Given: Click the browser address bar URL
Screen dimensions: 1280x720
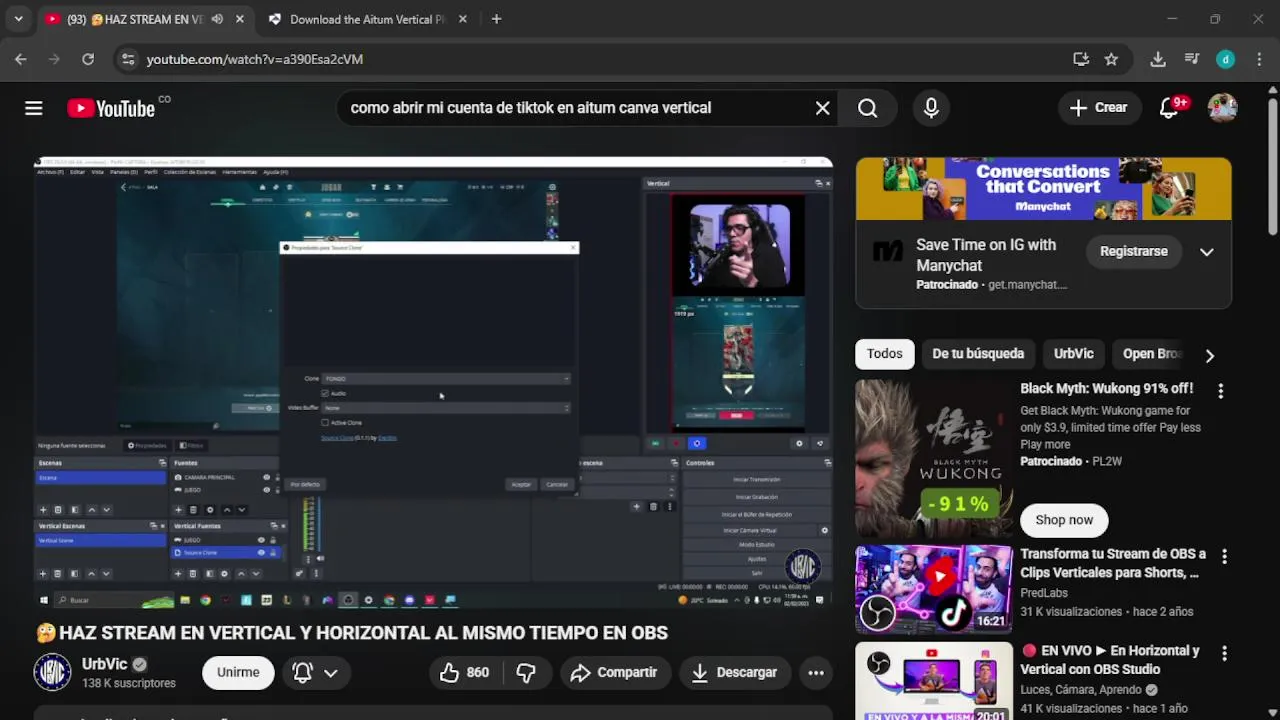Looking at the screenshot, I should (x=255, y=59).
